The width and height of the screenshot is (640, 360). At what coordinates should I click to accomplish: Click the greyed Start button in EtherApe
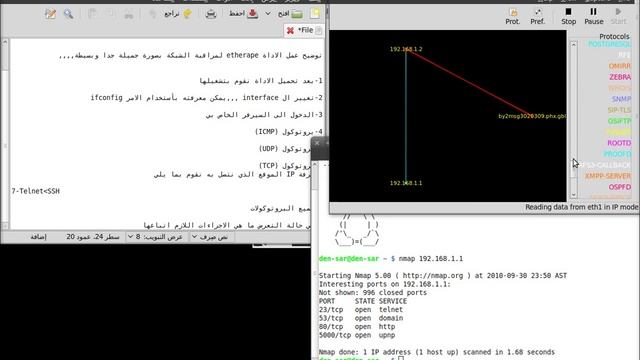(618, 16)
